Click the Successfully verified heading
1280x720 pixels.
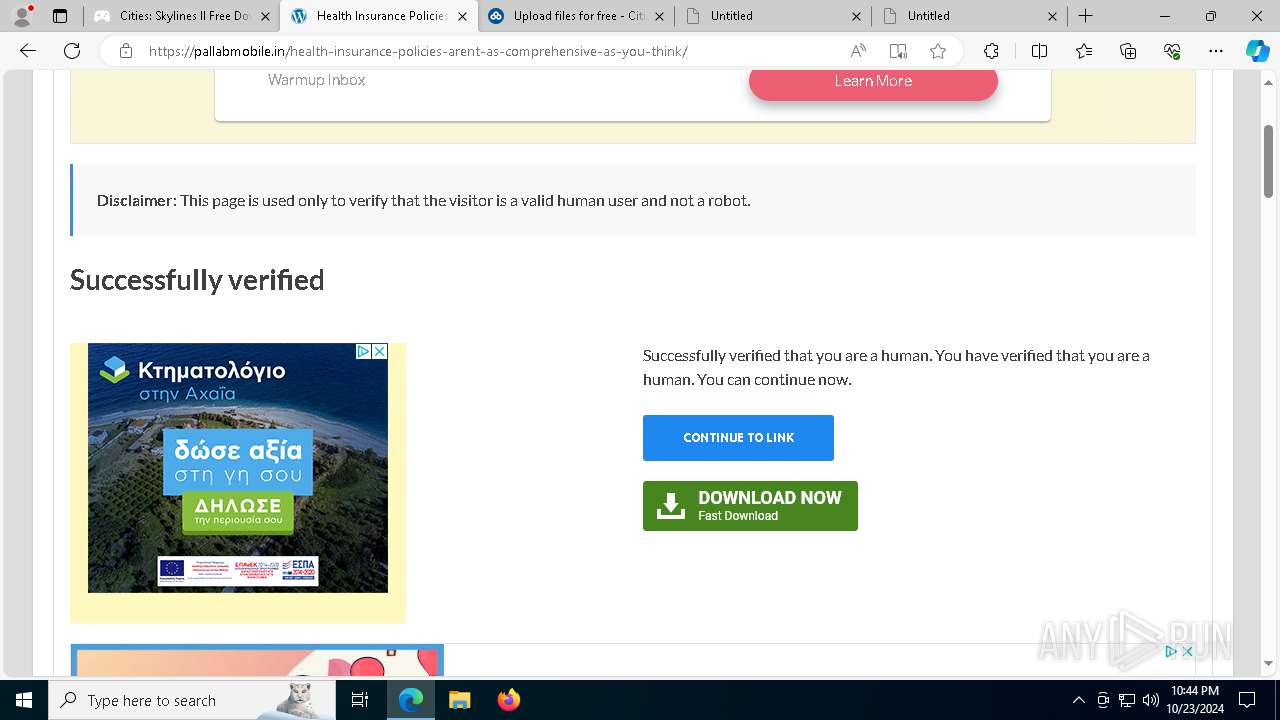tap(197, 280)
